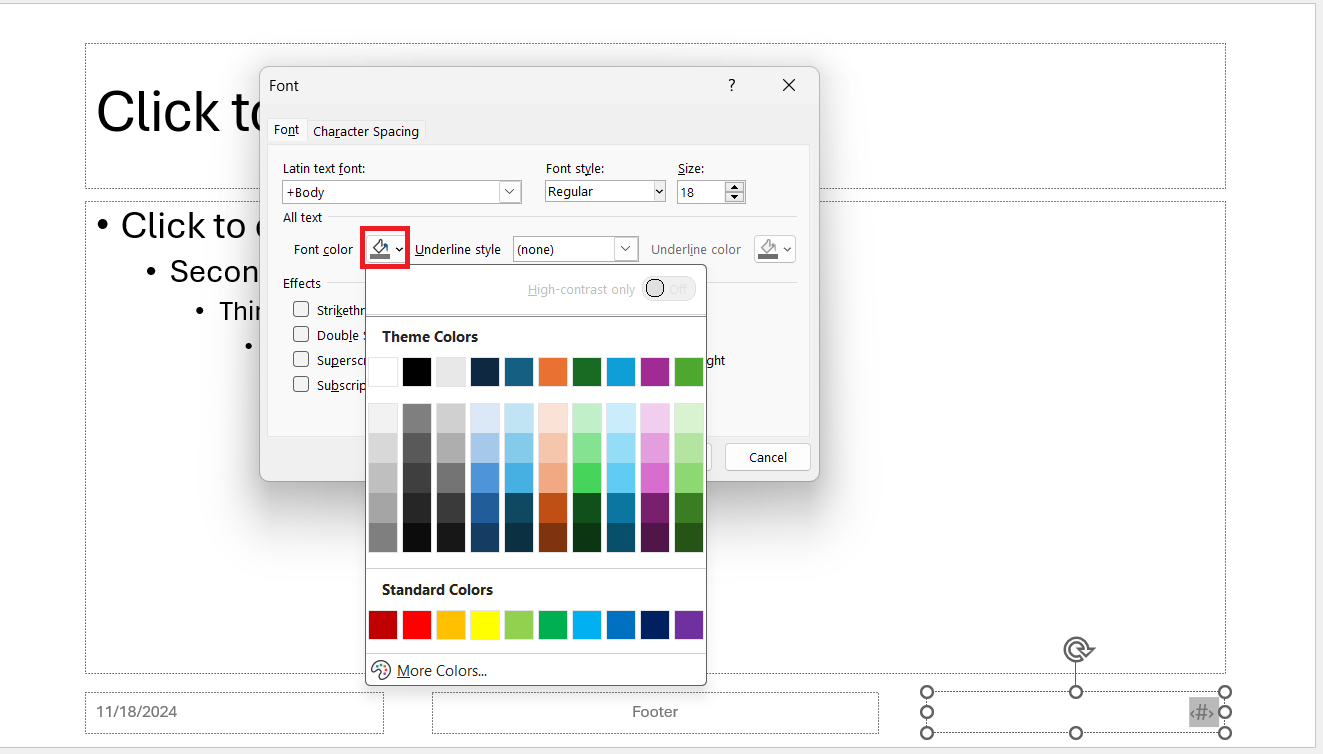
Task: Click the font Size input field
Action: click(x=702, y=192)
